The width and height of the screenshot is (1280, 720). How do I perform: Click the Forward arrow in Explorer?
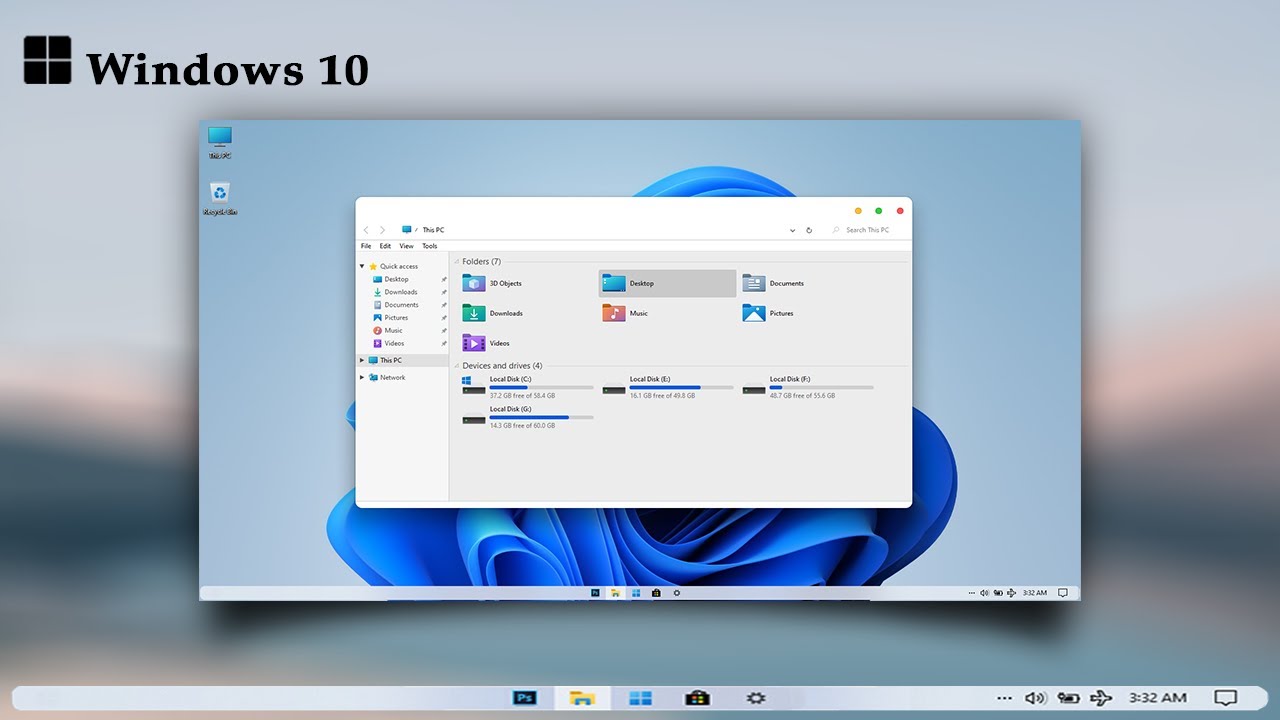(x=382, y=230)
